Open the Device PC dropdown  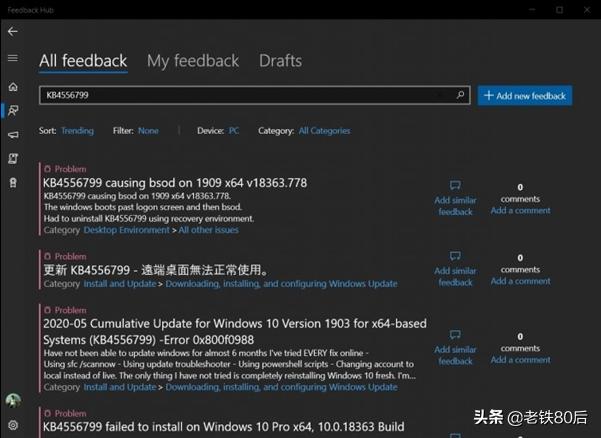coord(234,131)
